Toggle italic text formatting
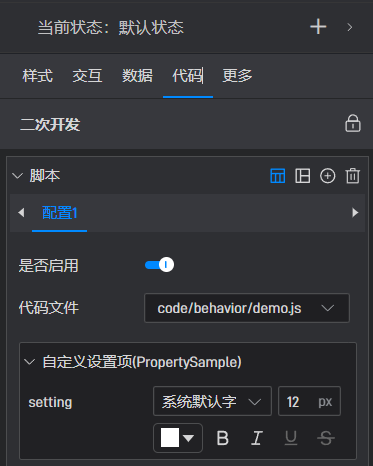The image size is (373, 466). [x=257, y=438]
